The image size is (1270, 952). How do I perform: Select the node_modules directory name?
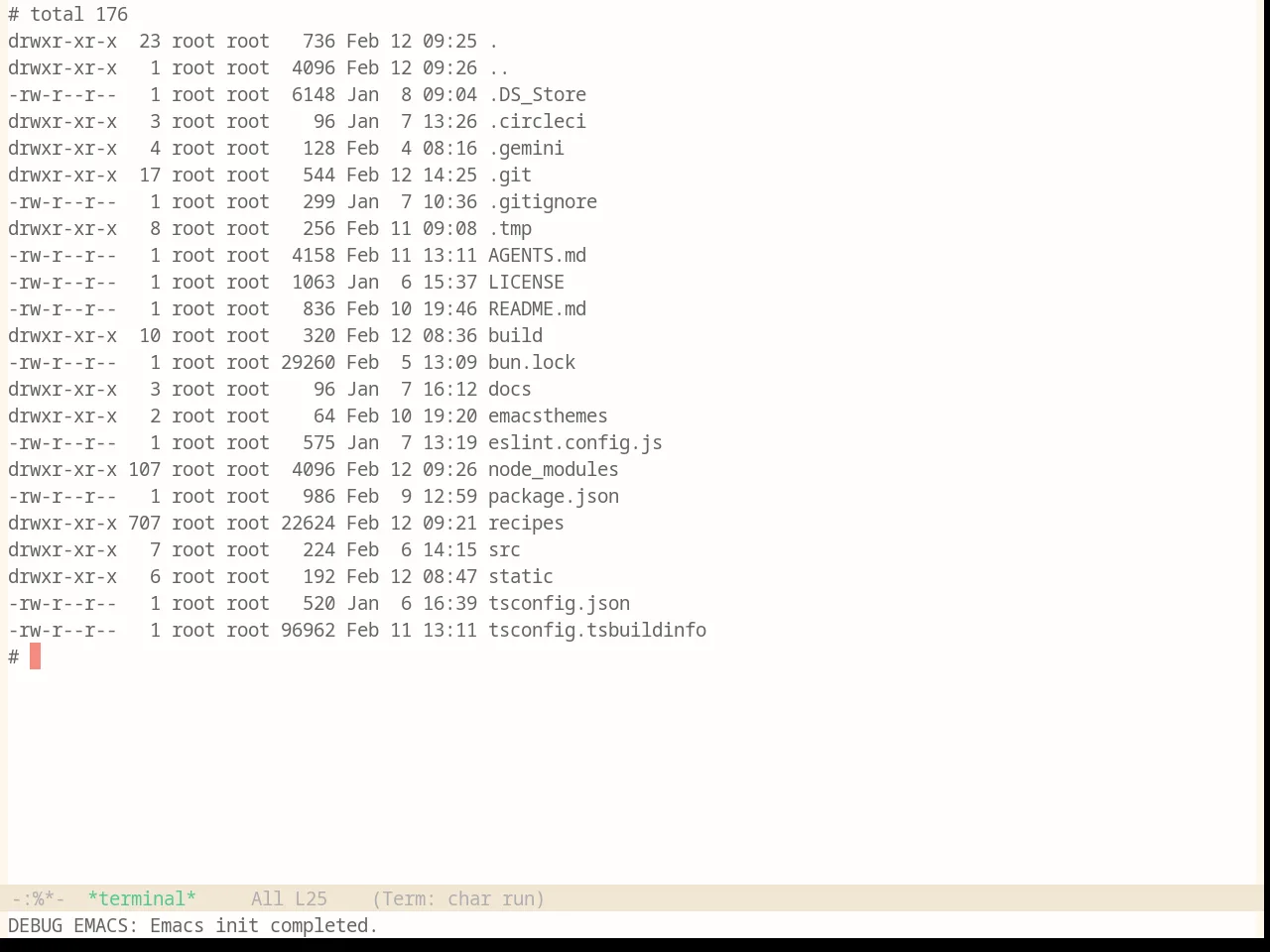[x=554, y=470]
